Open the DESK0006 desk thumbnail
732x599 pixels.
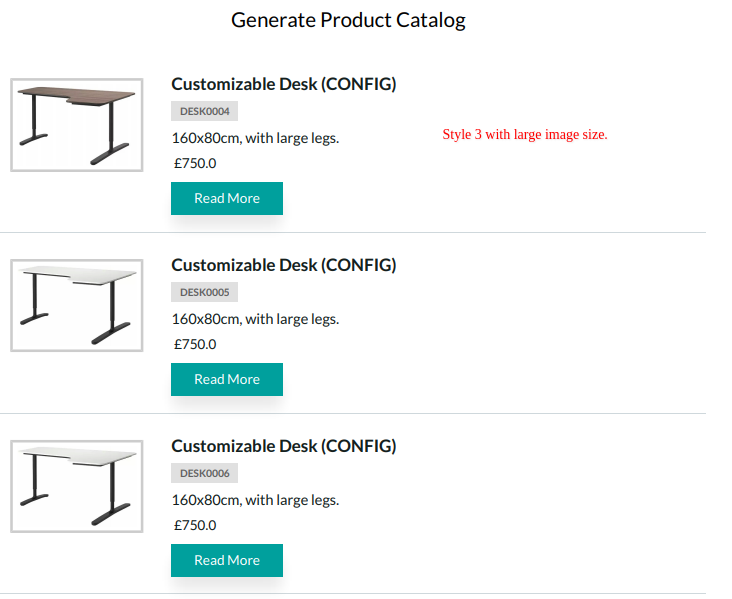pos(77,486)
